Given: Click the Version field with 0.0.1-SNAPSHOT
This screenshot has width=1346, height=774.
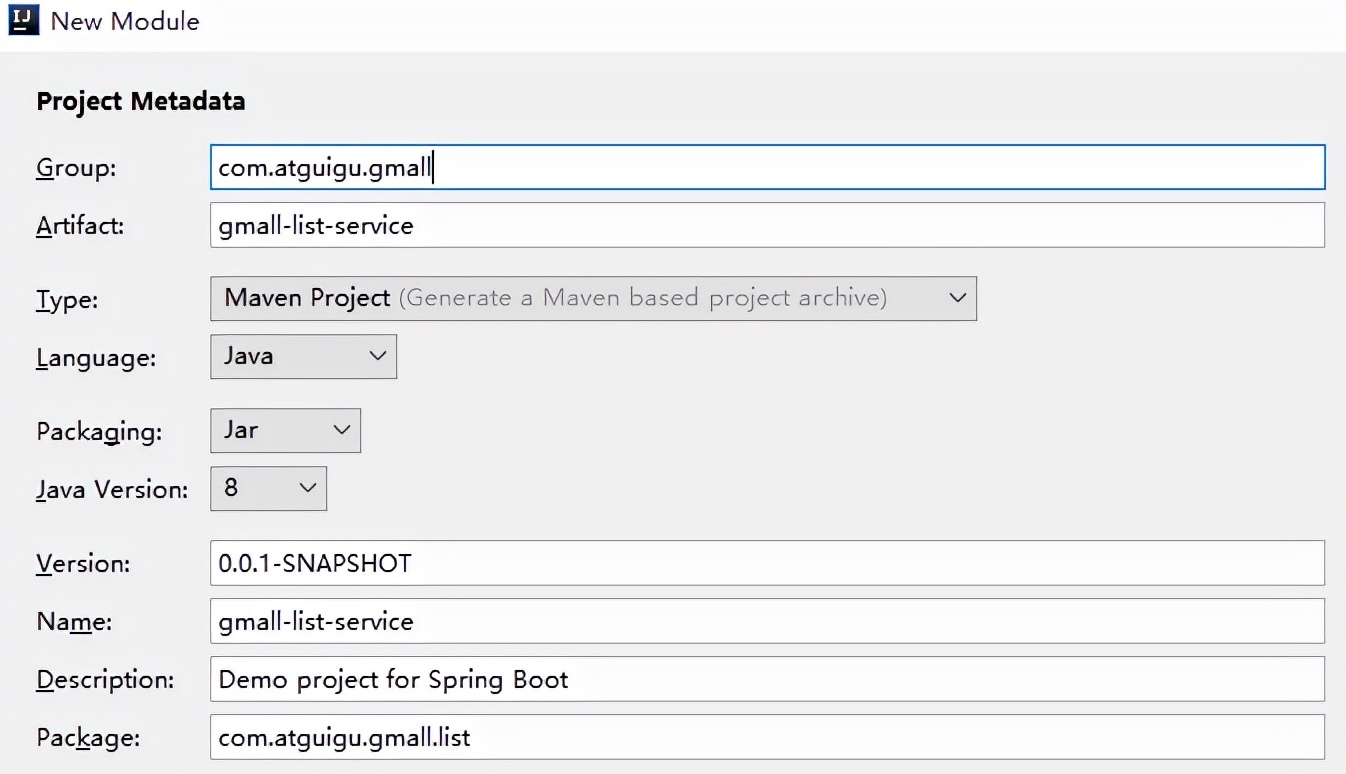Looking at the screenshot, I should 767,563.
